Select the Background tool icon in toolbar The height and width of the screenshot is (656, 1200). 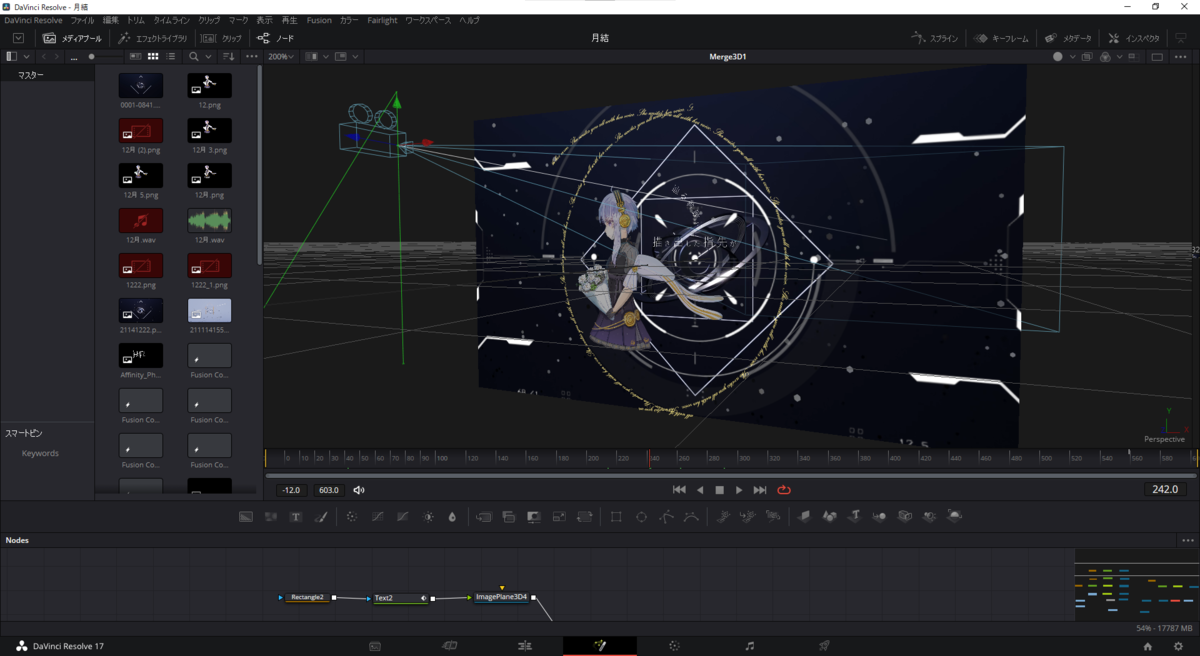point(246,517)
